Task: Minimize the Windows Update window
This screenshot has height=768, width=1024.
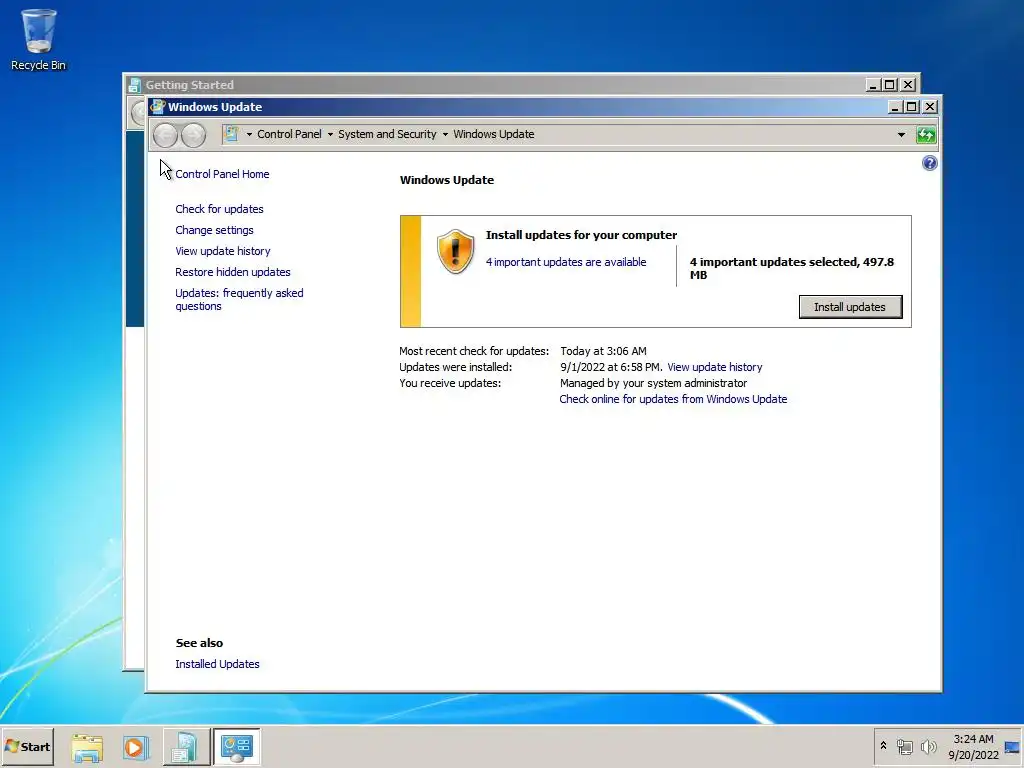Action: coord(895,107)
